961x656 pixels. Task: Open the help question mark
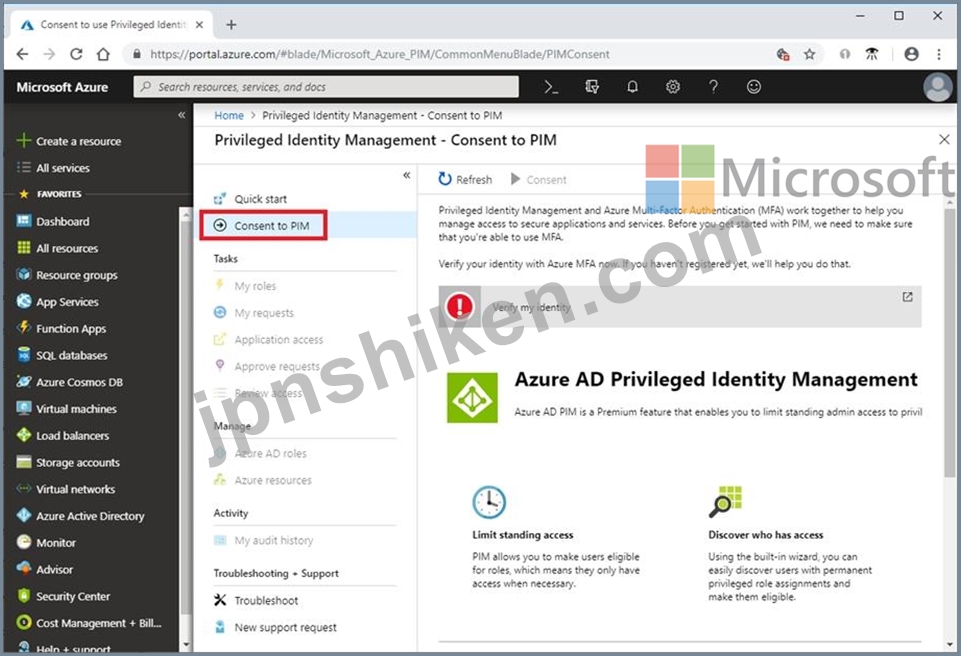tap(713, 87)
